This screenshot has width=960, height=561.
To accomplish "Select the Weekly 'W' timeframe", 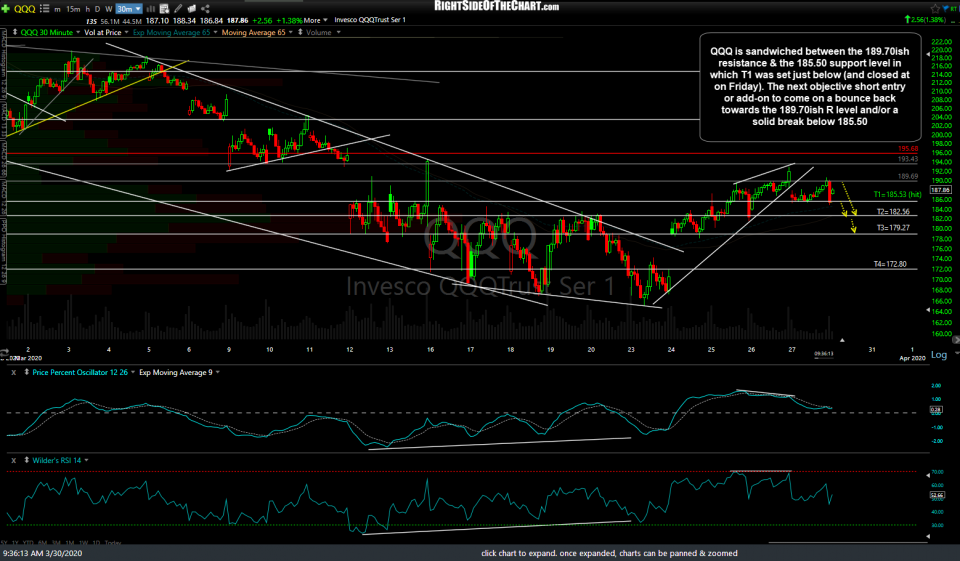I will pyautogui.click(x=109, y=9).
